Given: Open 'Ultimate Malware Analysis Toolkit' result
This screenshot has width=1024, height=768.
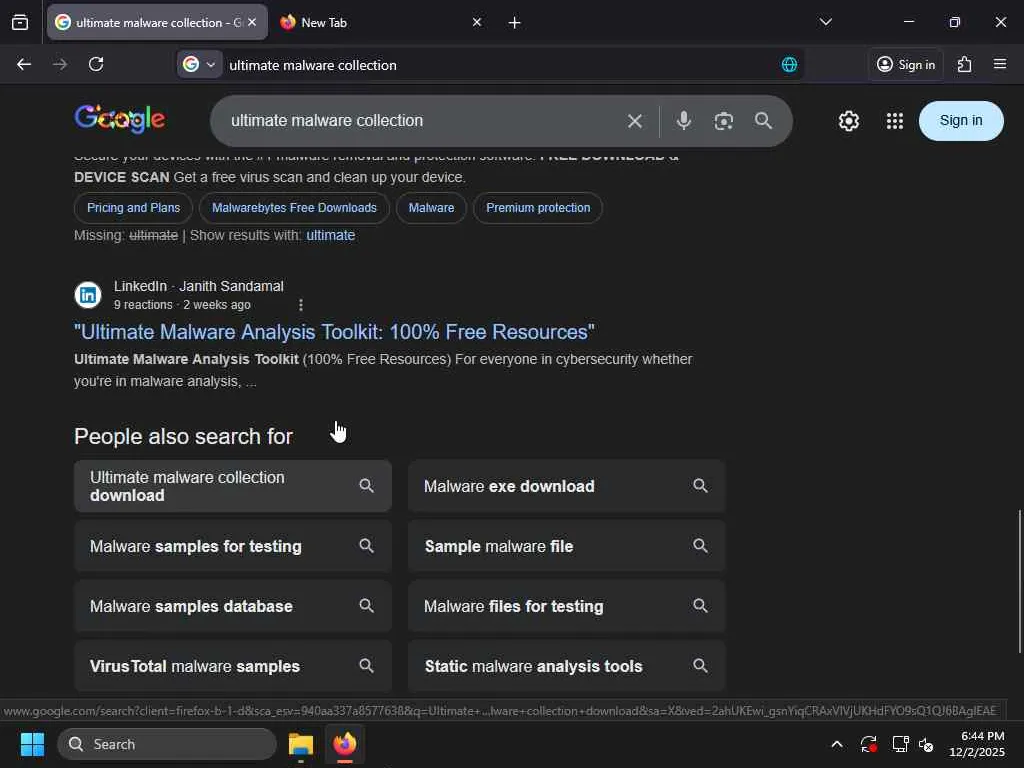Looking at the screenshot, I should pos(334,332).
